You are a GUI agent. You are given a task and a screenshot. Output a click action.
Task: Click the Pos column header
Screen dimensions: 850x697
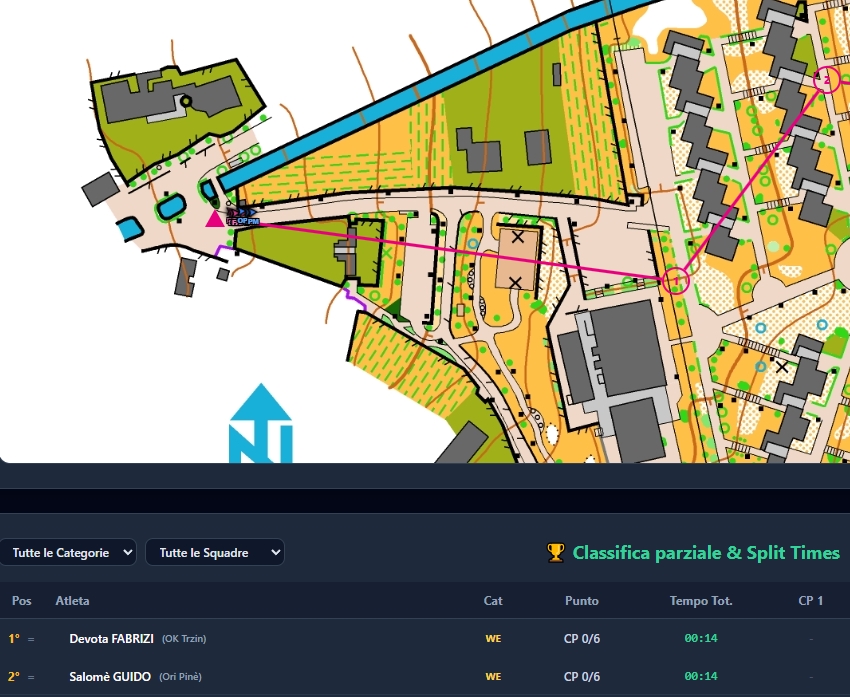tap(22, 601)
